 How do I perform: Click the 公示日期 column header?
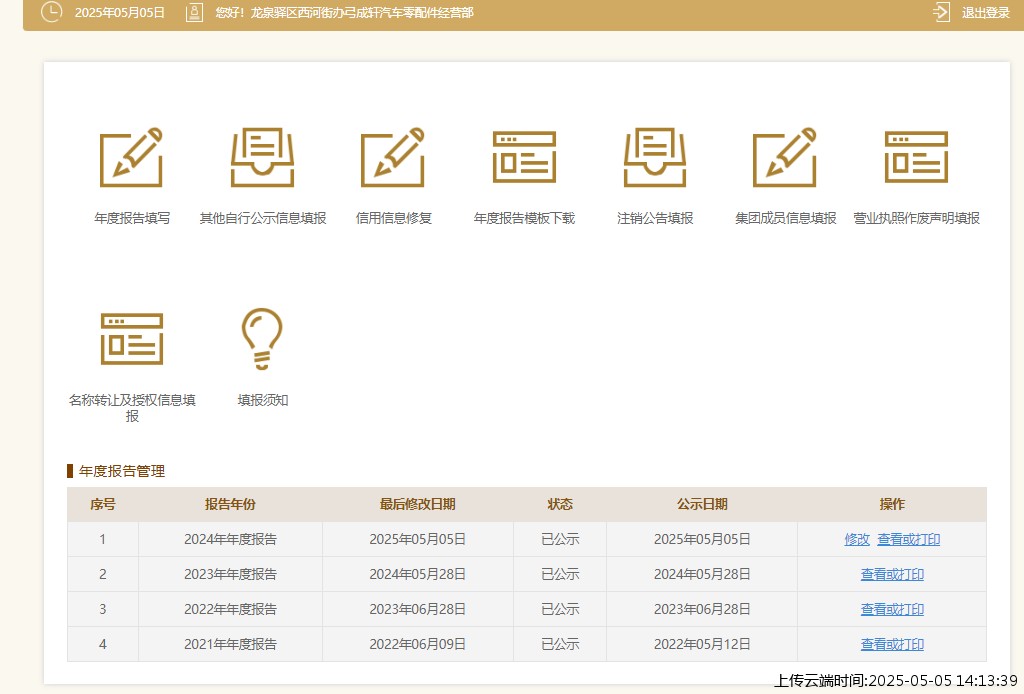pyautogui.click(x=702, y=504)
